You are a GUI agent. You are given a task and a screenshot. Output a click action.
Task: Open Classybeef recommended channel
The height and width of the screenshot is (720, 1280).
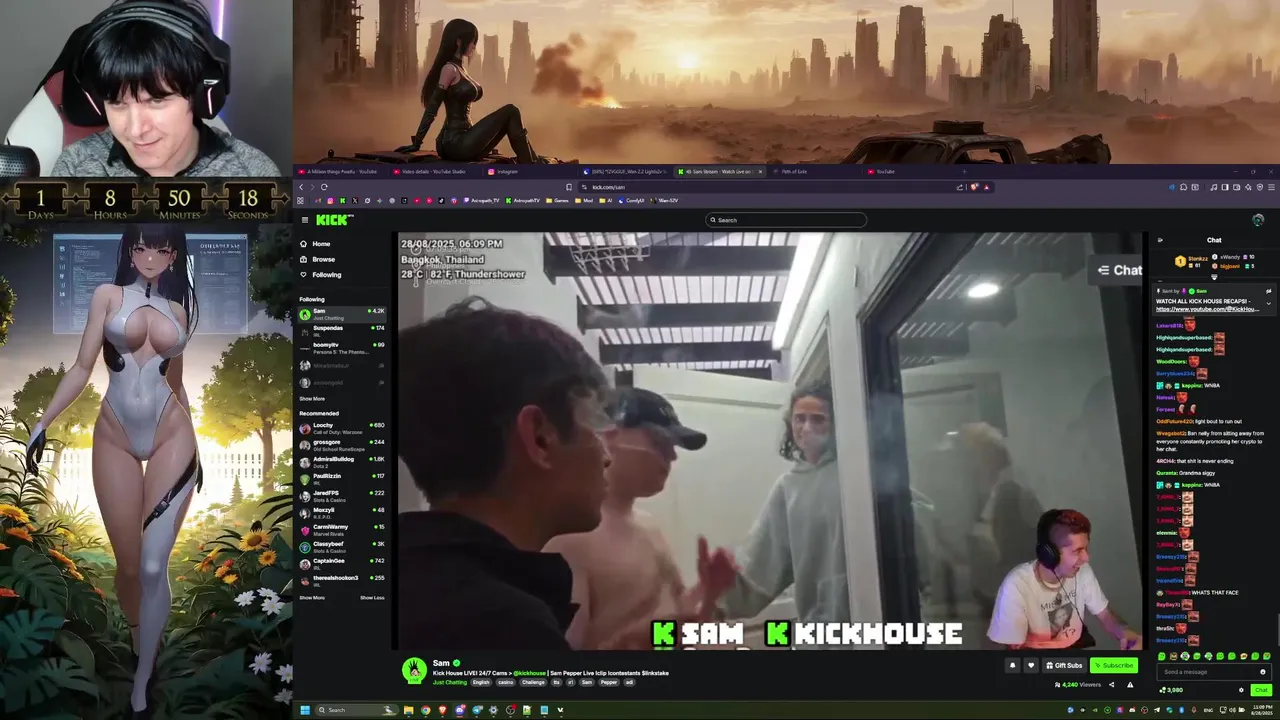click(342, 546)
